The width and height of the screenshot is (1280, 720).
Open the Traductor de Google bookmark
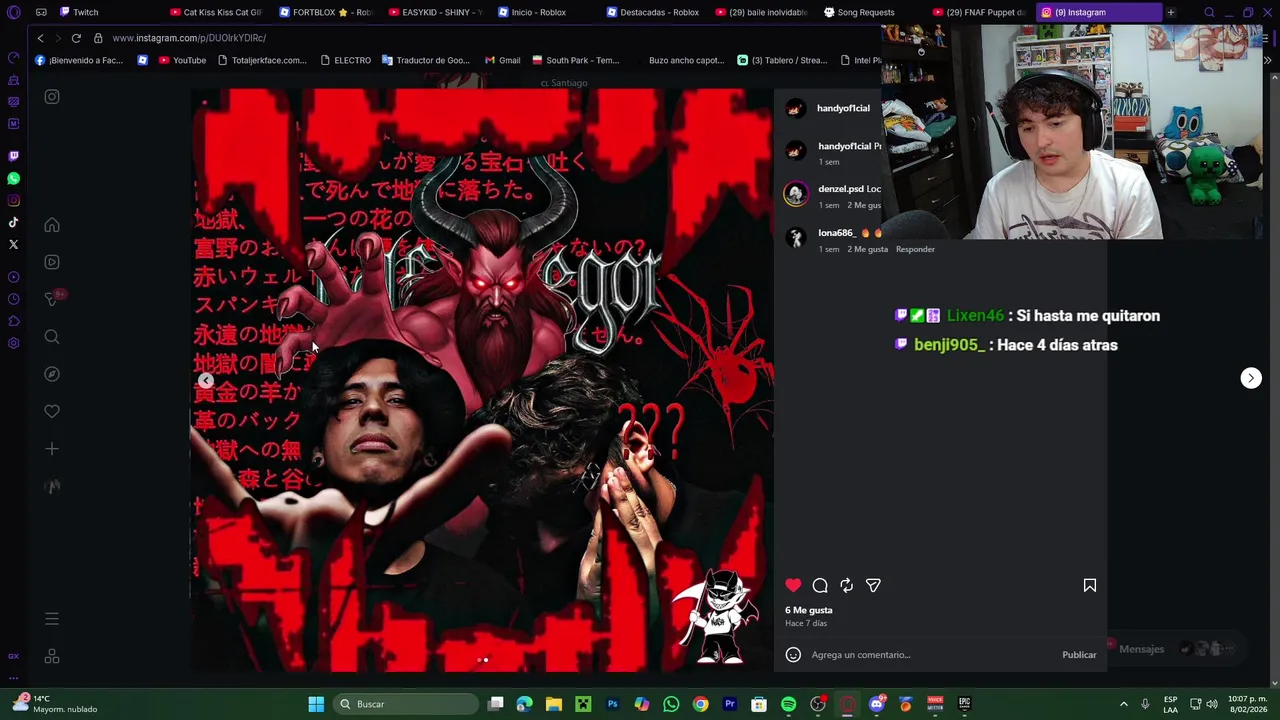coord(425,60)
